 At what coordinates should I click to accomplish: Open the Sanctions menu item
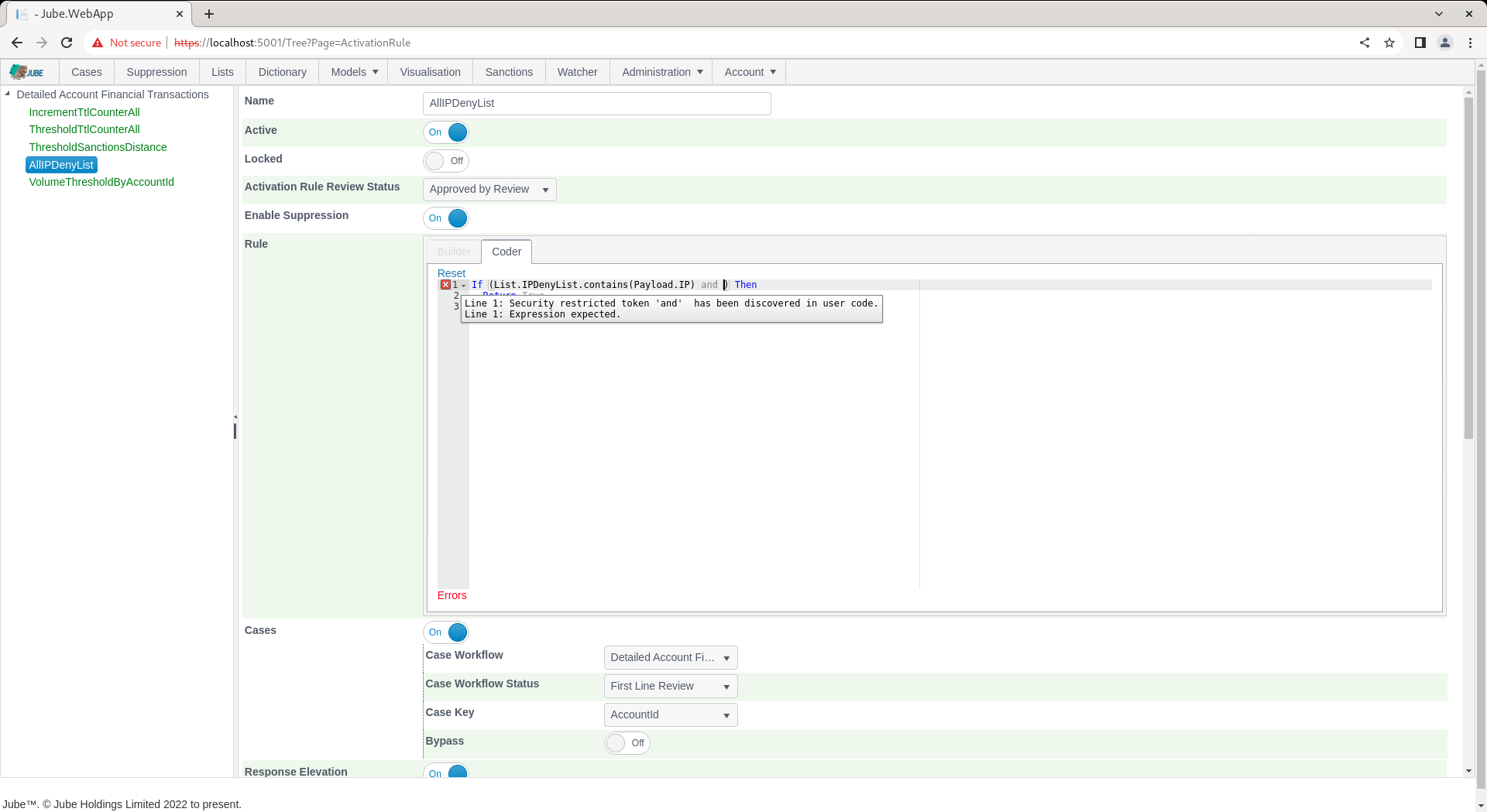coord(509,72)
